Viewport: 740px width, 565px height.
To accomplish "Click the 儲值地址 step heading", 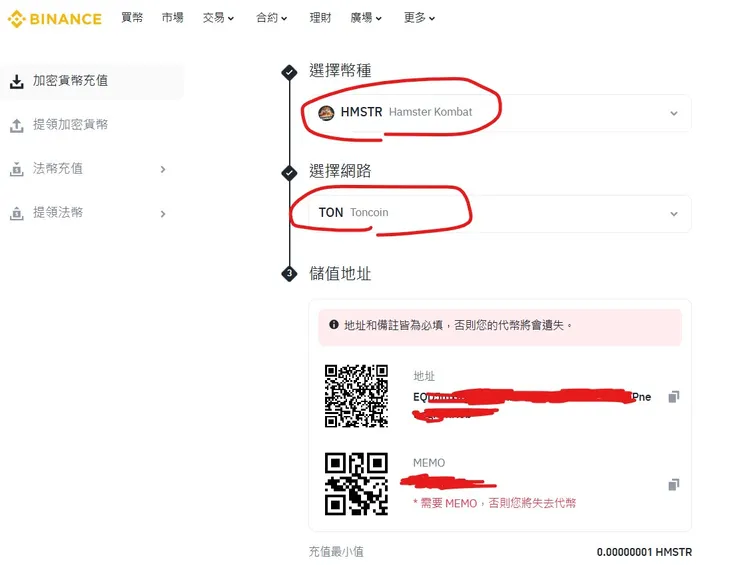I will click(x=340, y=273).
